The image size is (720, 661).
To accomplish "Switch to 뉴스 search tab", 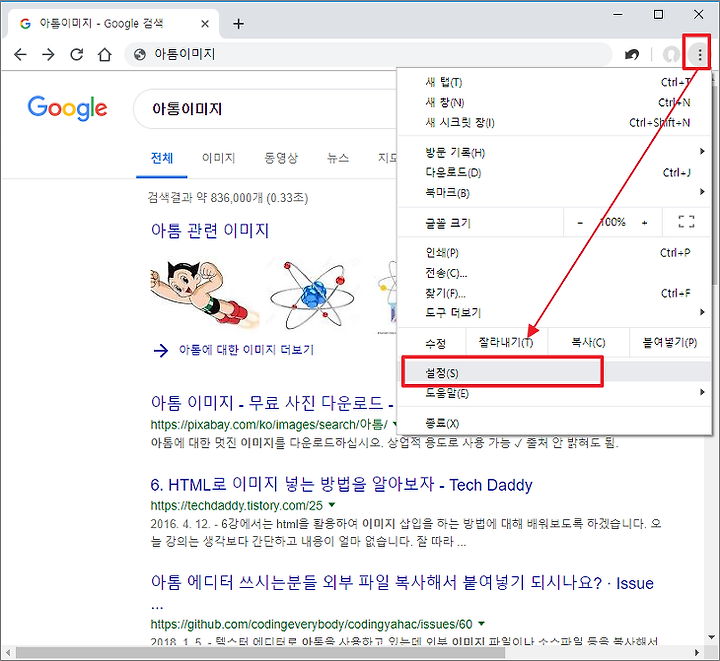I will 338,158.
